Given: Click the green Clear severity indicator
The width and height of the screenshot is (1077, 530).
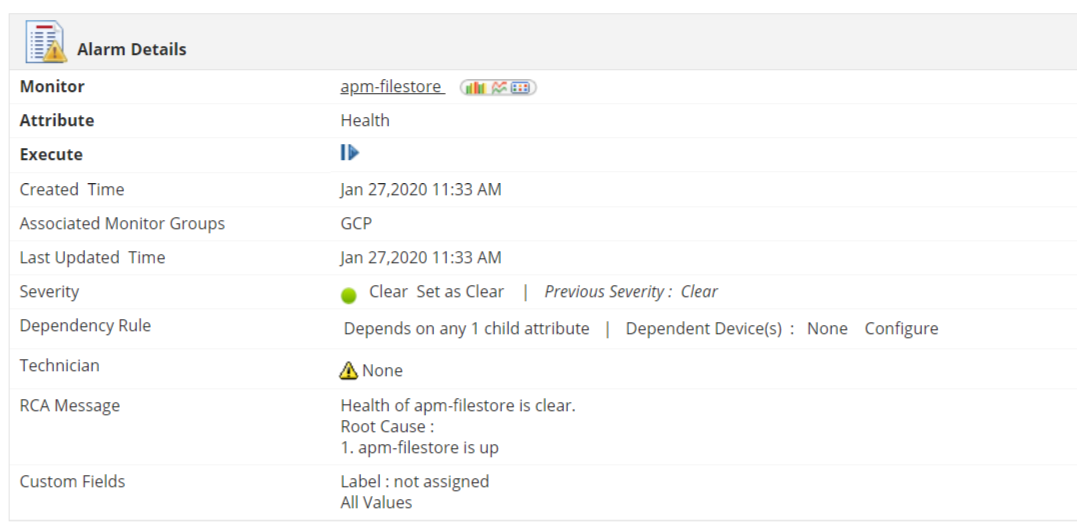Looking at the screenshot, I should tap(348, 295).
